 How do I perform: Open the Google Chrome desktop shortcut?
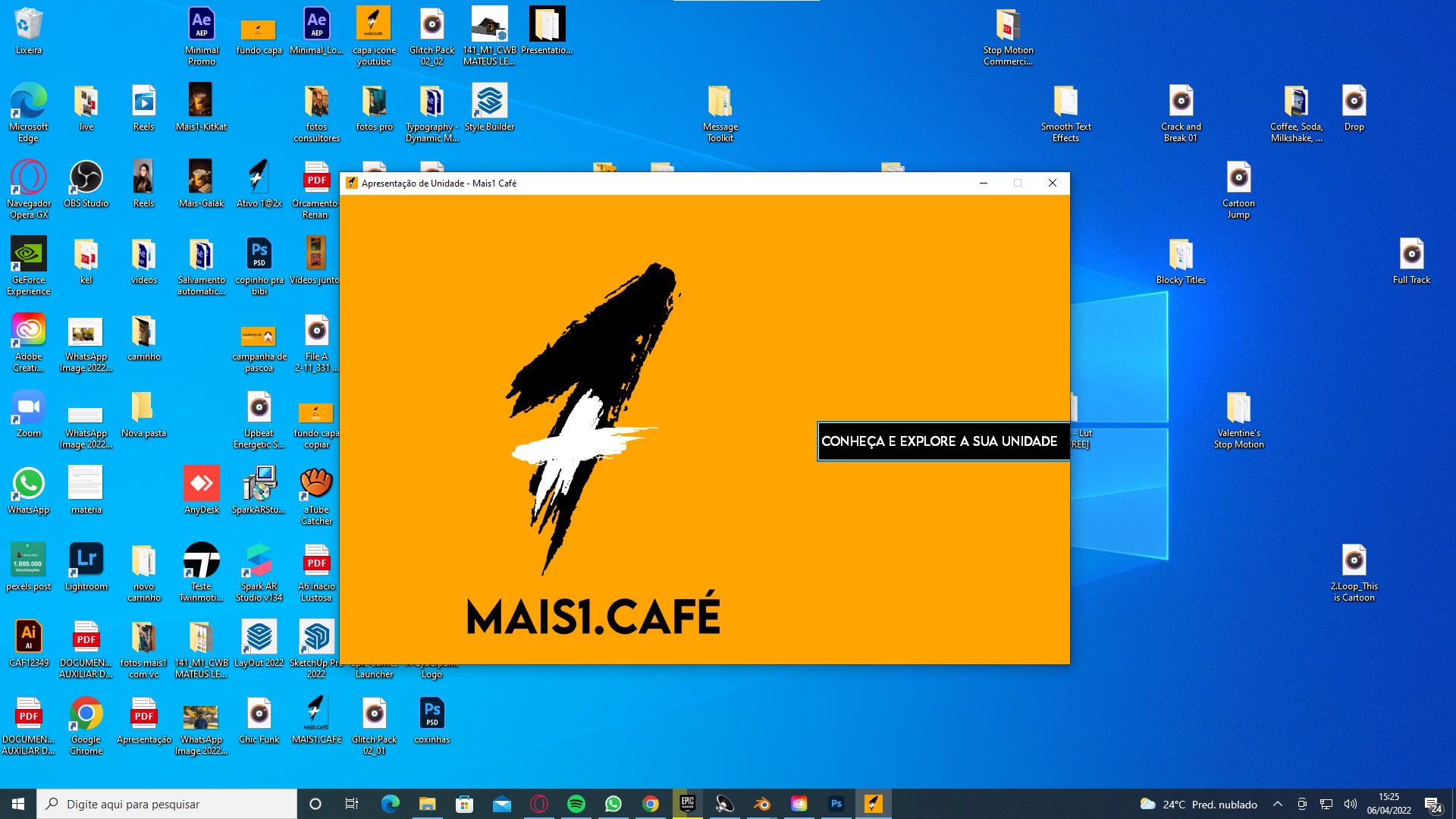(86, 726)
